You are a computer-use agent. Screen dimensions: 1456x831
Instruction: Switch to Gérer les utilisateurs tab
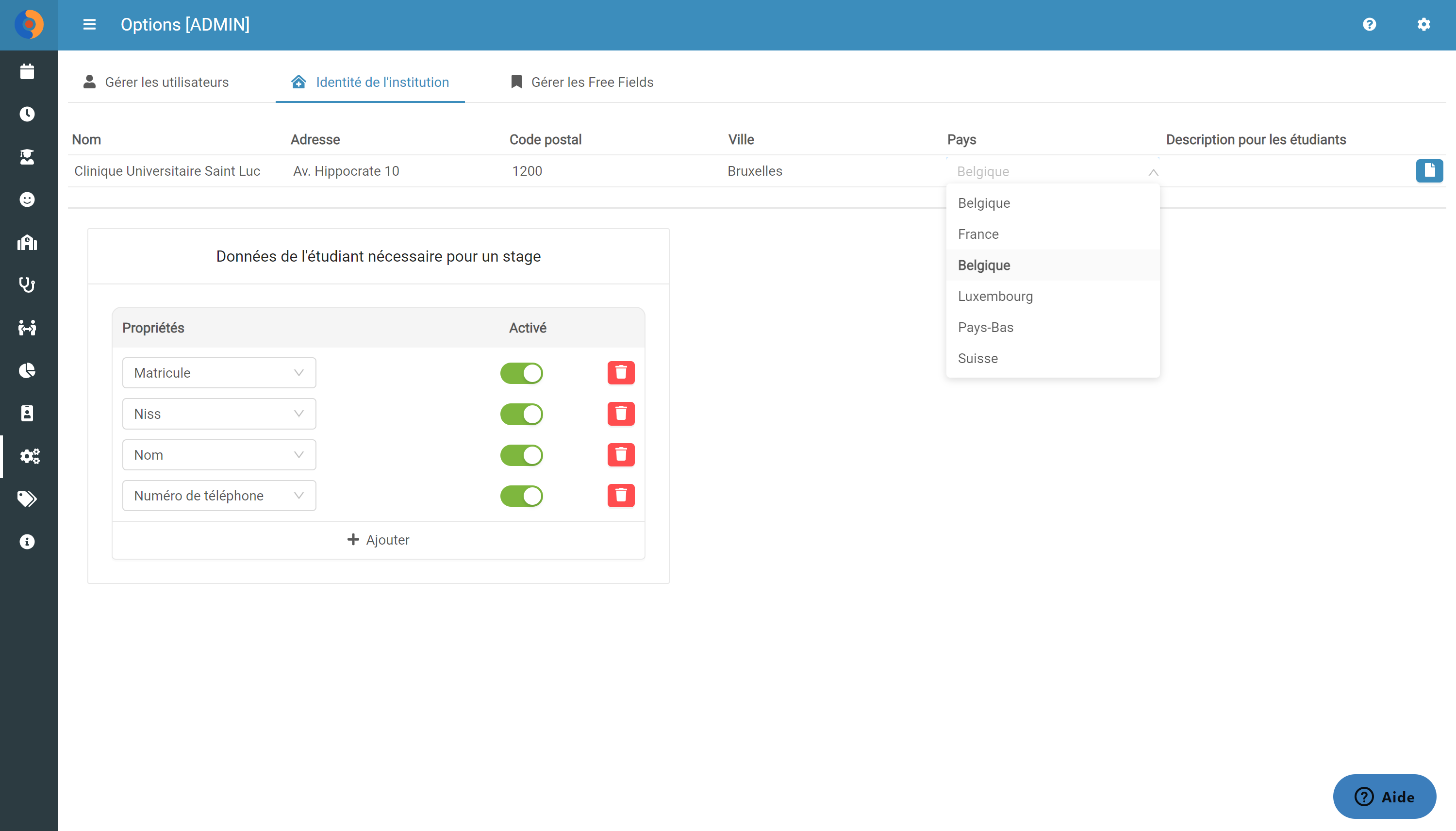156,82
